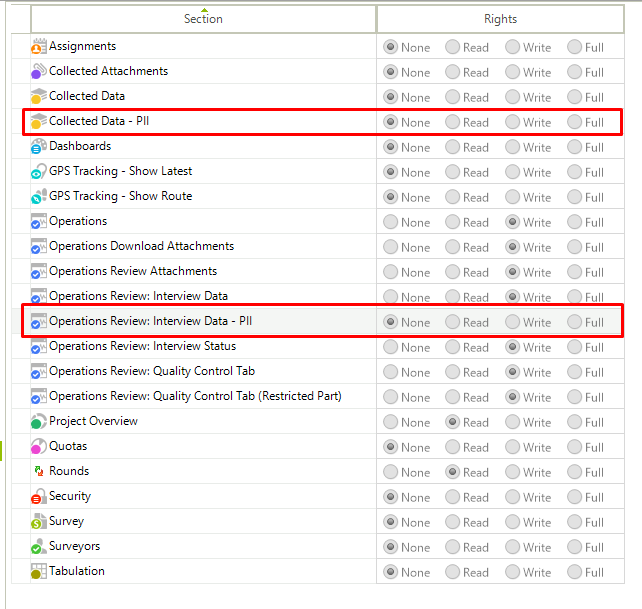Viewport: 642px width, 609px height.
Task: Click the Survey section icon
Action: coord(38,521)
